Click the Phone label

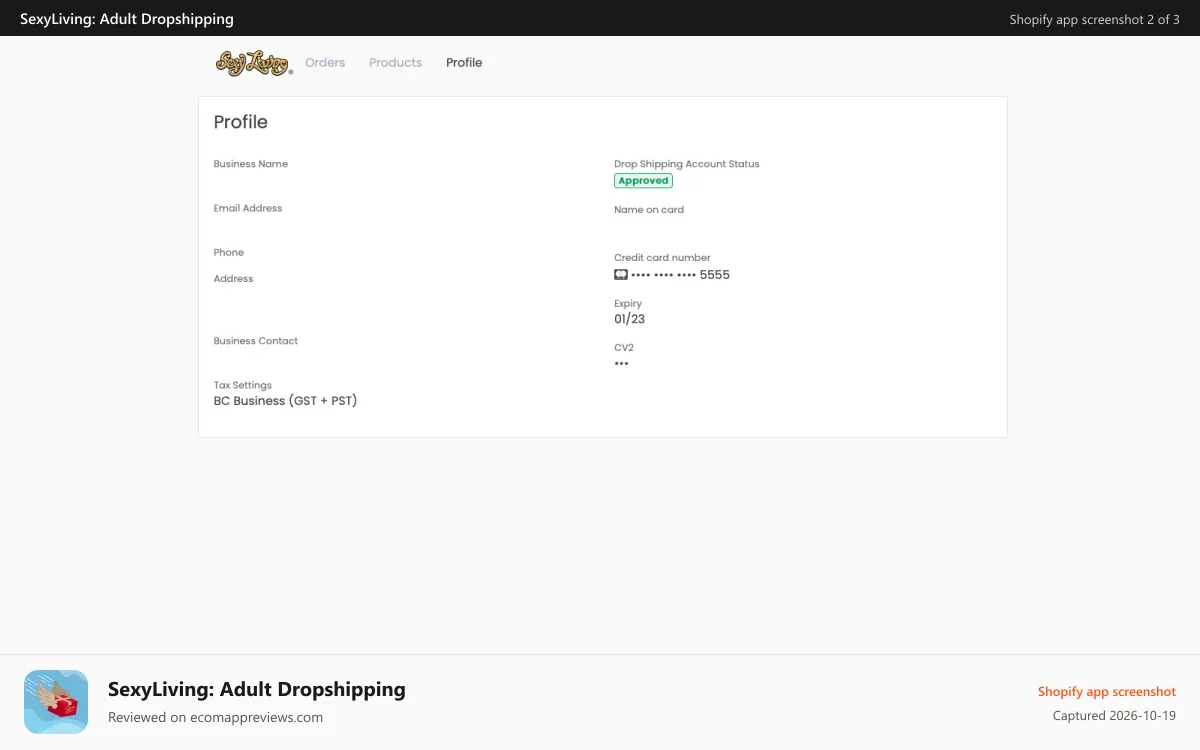229,252
